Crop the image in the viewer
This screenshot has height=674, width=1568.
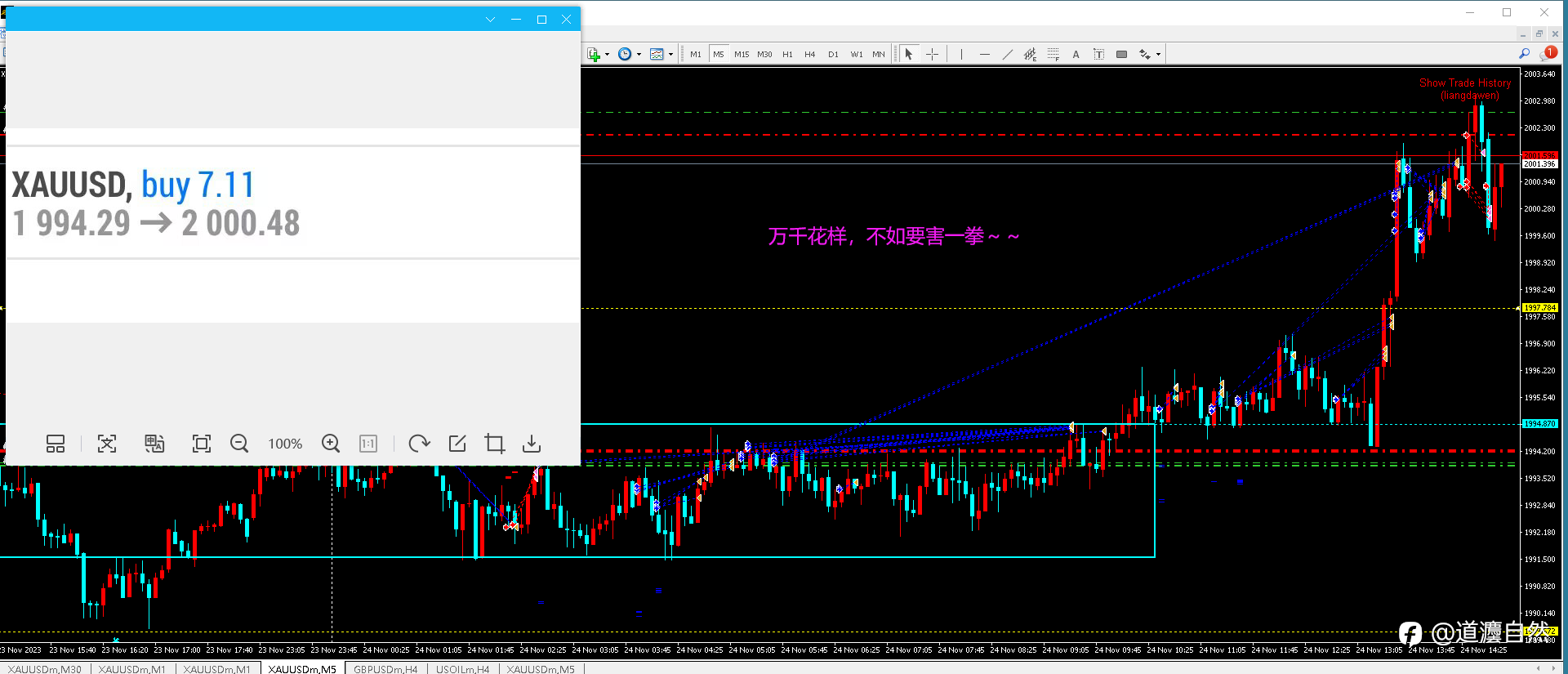tap(494, 443)
